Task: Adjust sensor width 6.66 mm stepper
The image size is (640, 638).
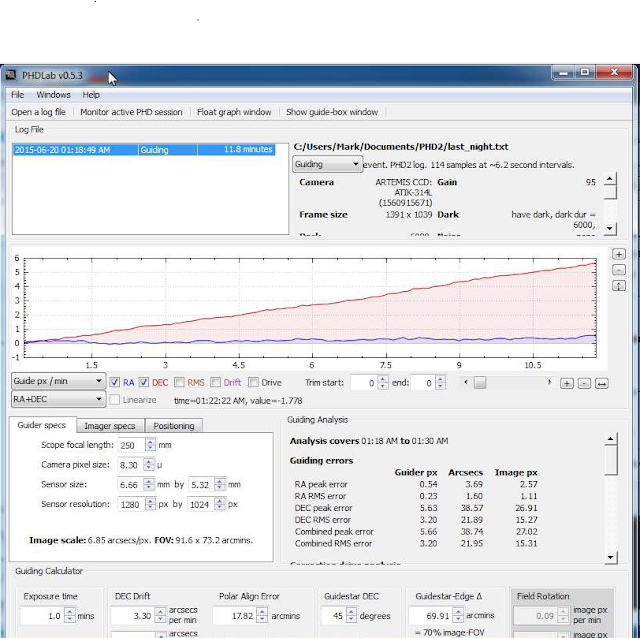Action: tap(149, 485)
